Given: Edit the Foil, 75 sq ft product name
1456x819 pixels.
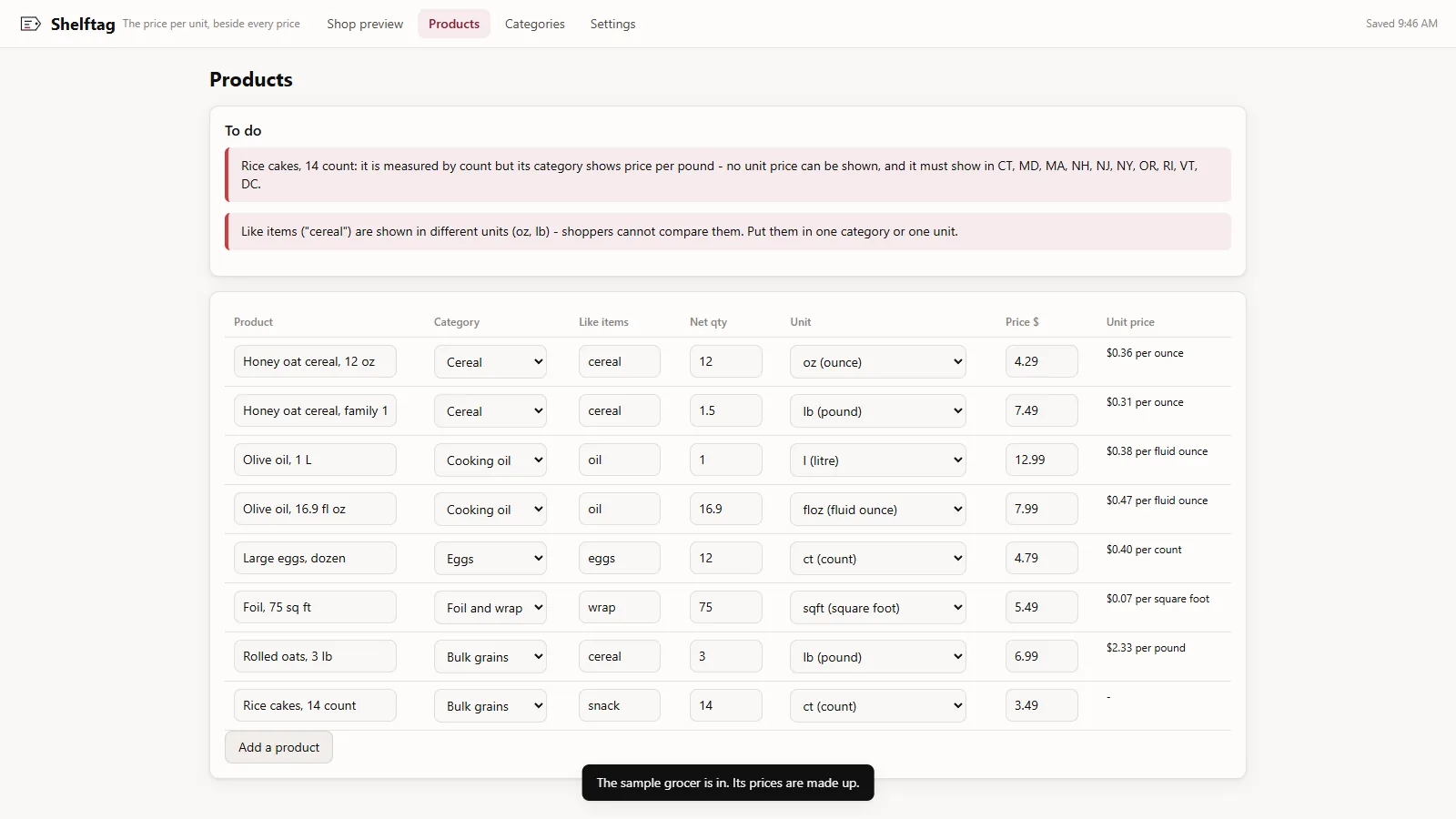Looking at the screenshot, I should [315, 607].
